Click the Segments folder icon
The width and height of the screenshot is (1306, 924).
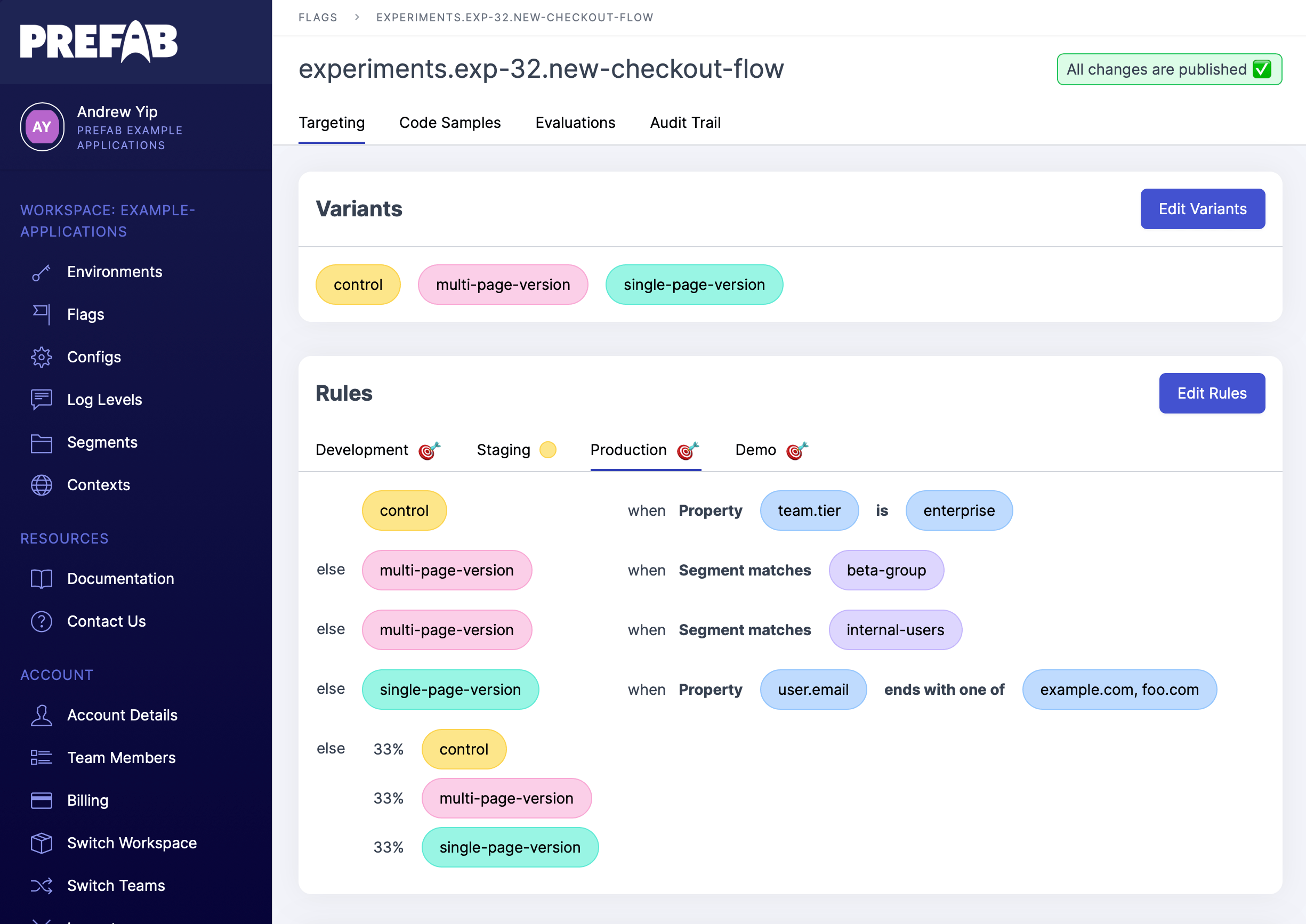41,443
